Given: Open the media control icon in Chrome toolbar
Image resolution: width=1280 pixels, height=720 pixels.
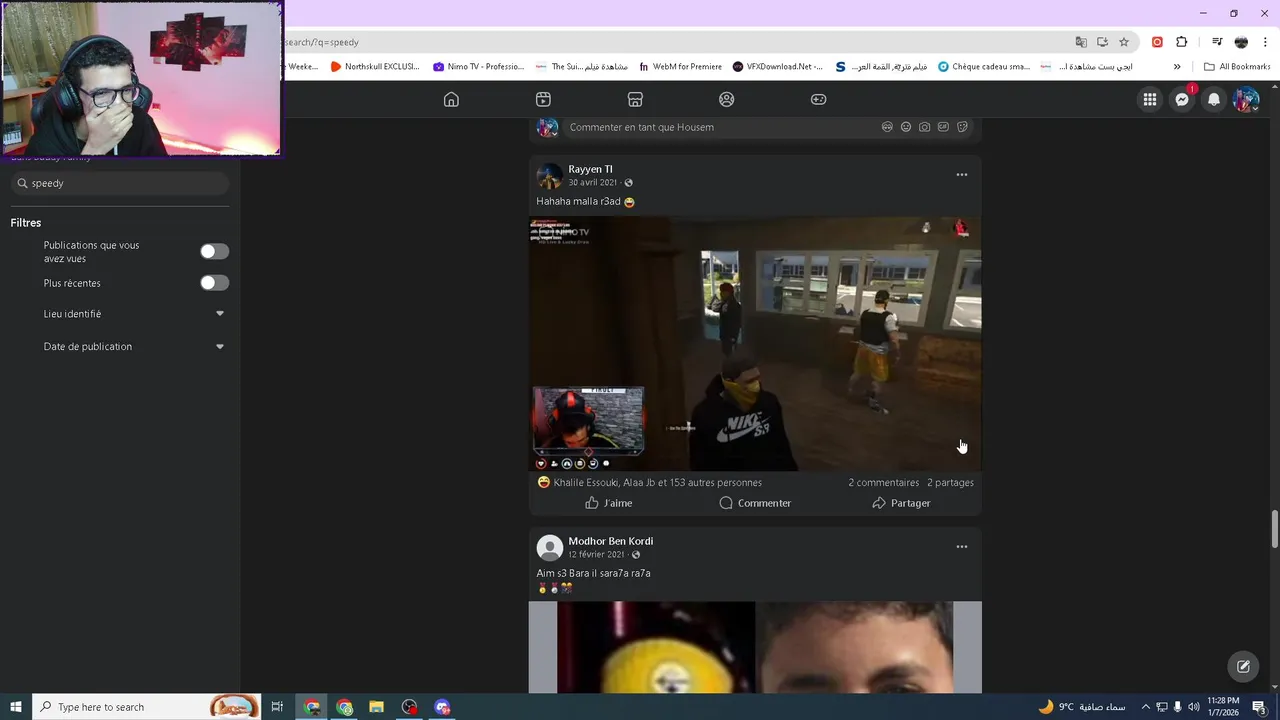Looking at the screenshot, I should (x=1217, y=42).
